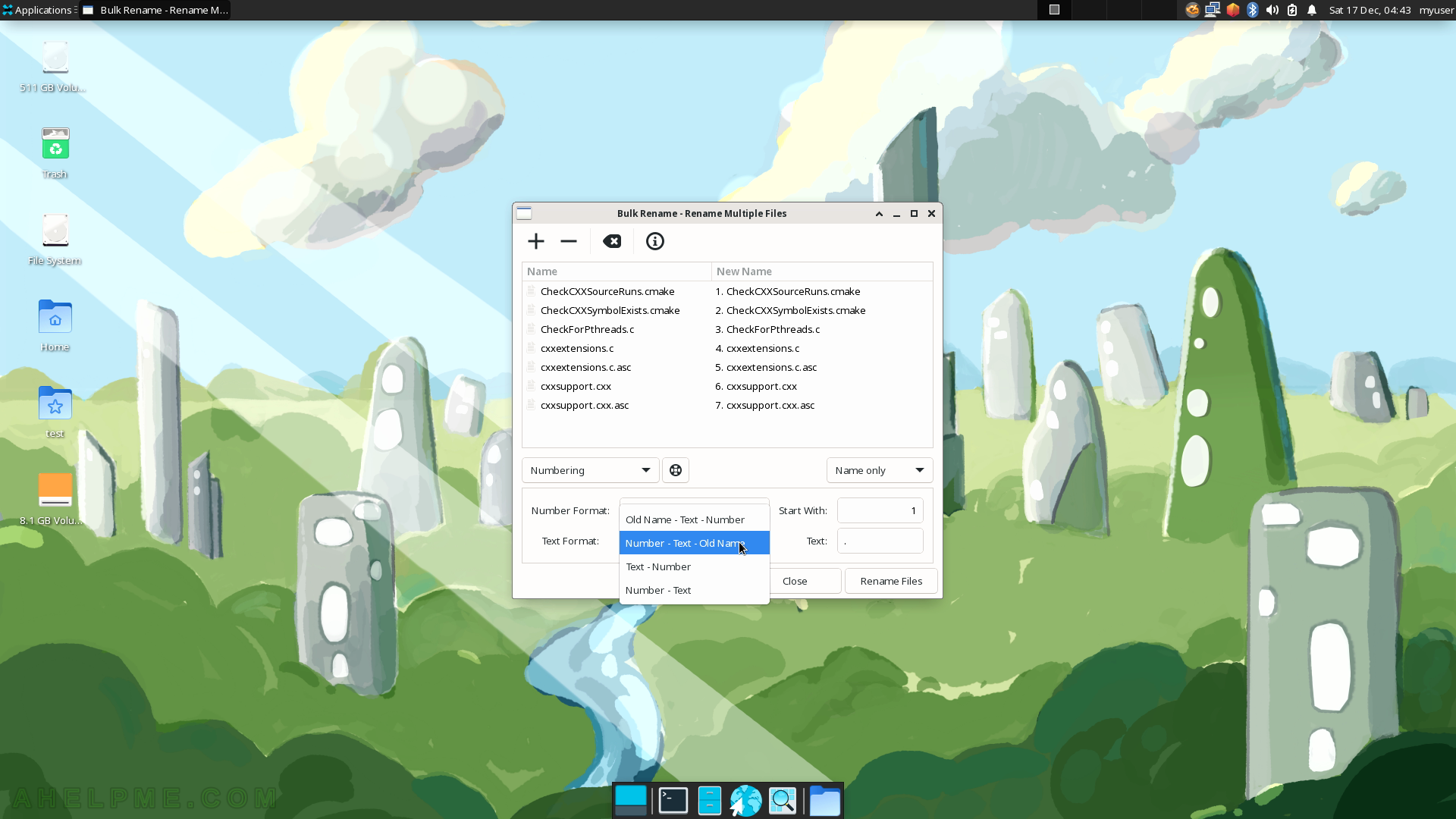Select the cxxsupport.cxx row

pos(727,386)
